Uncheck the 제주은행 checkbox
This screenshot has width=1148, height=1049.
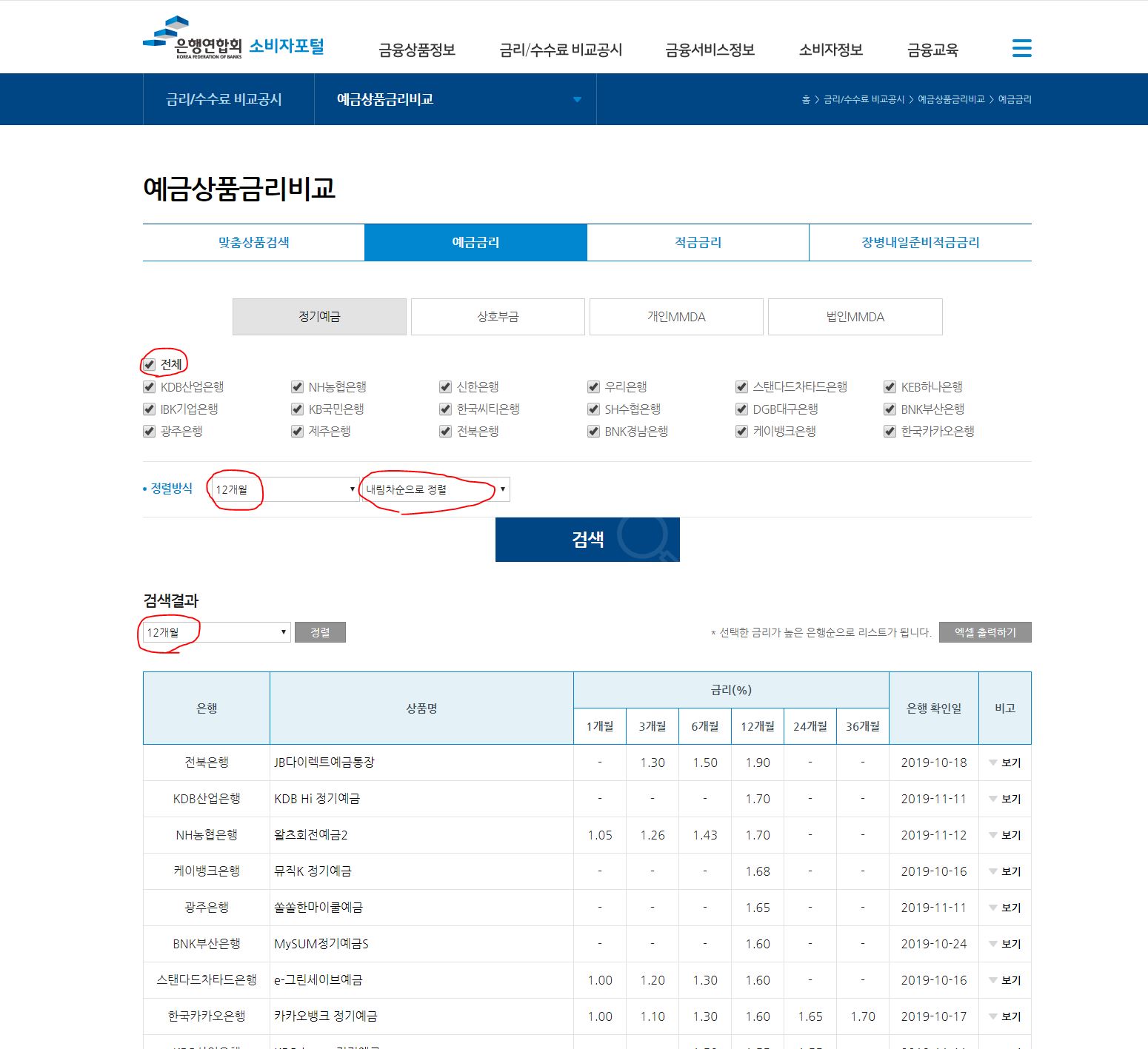click(x=297, y=432)
